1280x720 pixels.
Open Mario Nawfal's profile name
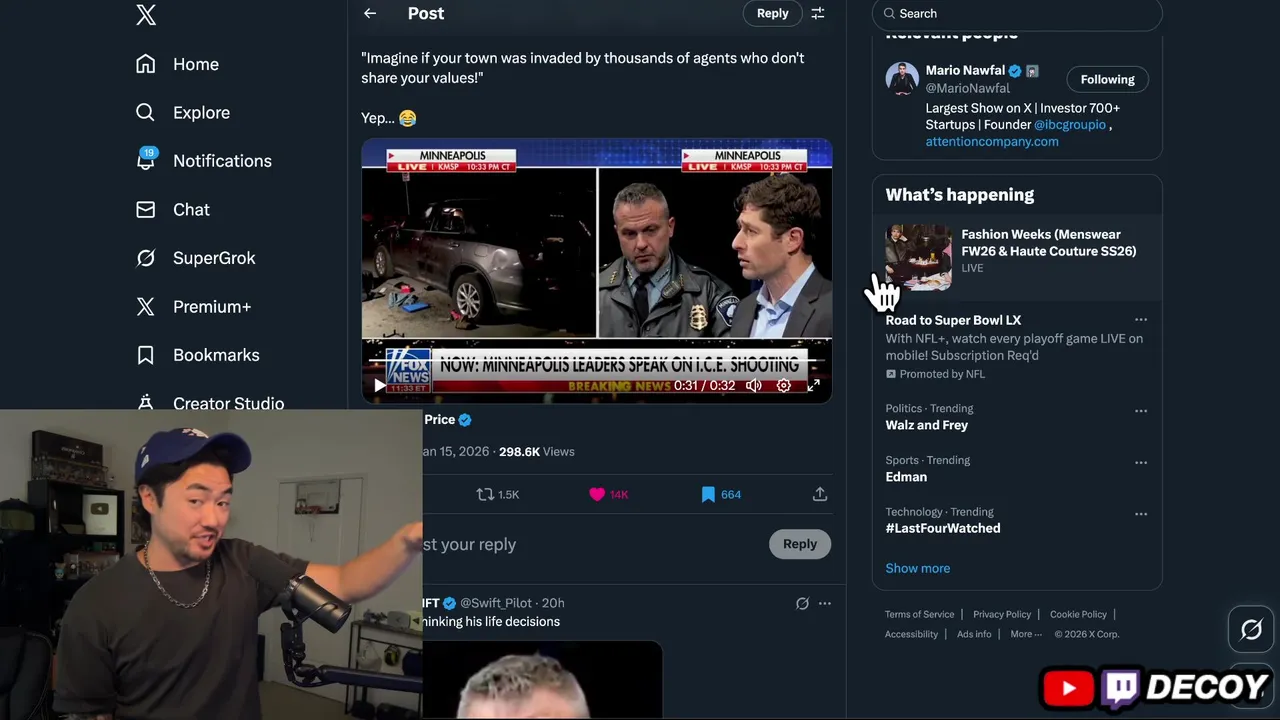tap(965, 70)
